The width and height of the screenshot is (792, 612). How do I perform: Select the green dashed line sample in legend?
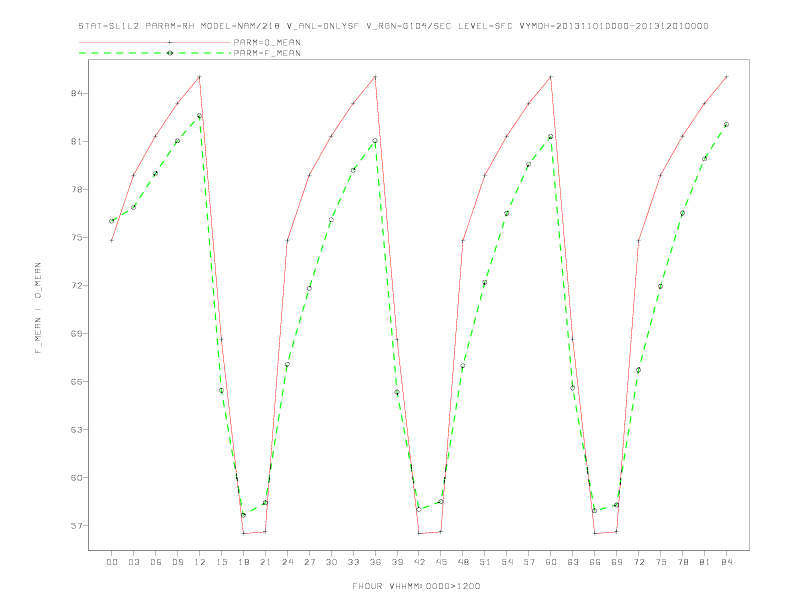click(x=155, y=53)
